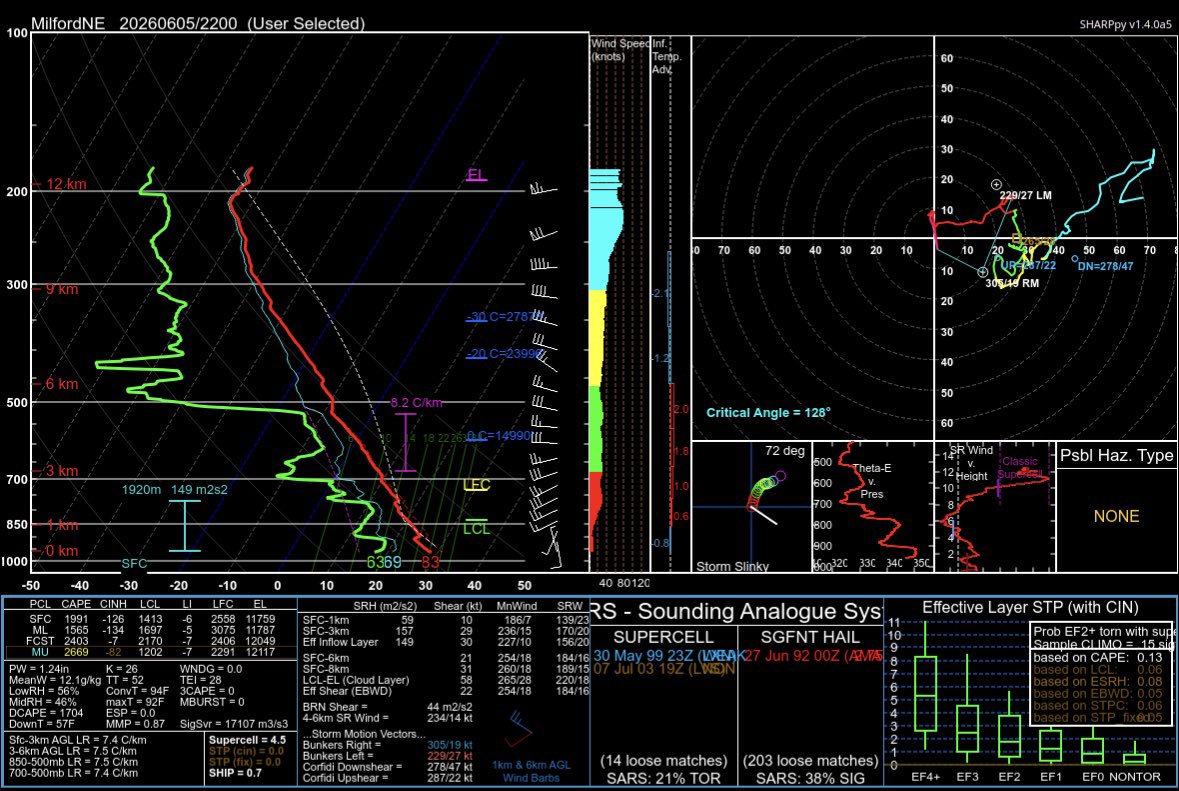Click the Classic Supercell label
This screenshot has width=1179, height=791.
(1020, 468)
